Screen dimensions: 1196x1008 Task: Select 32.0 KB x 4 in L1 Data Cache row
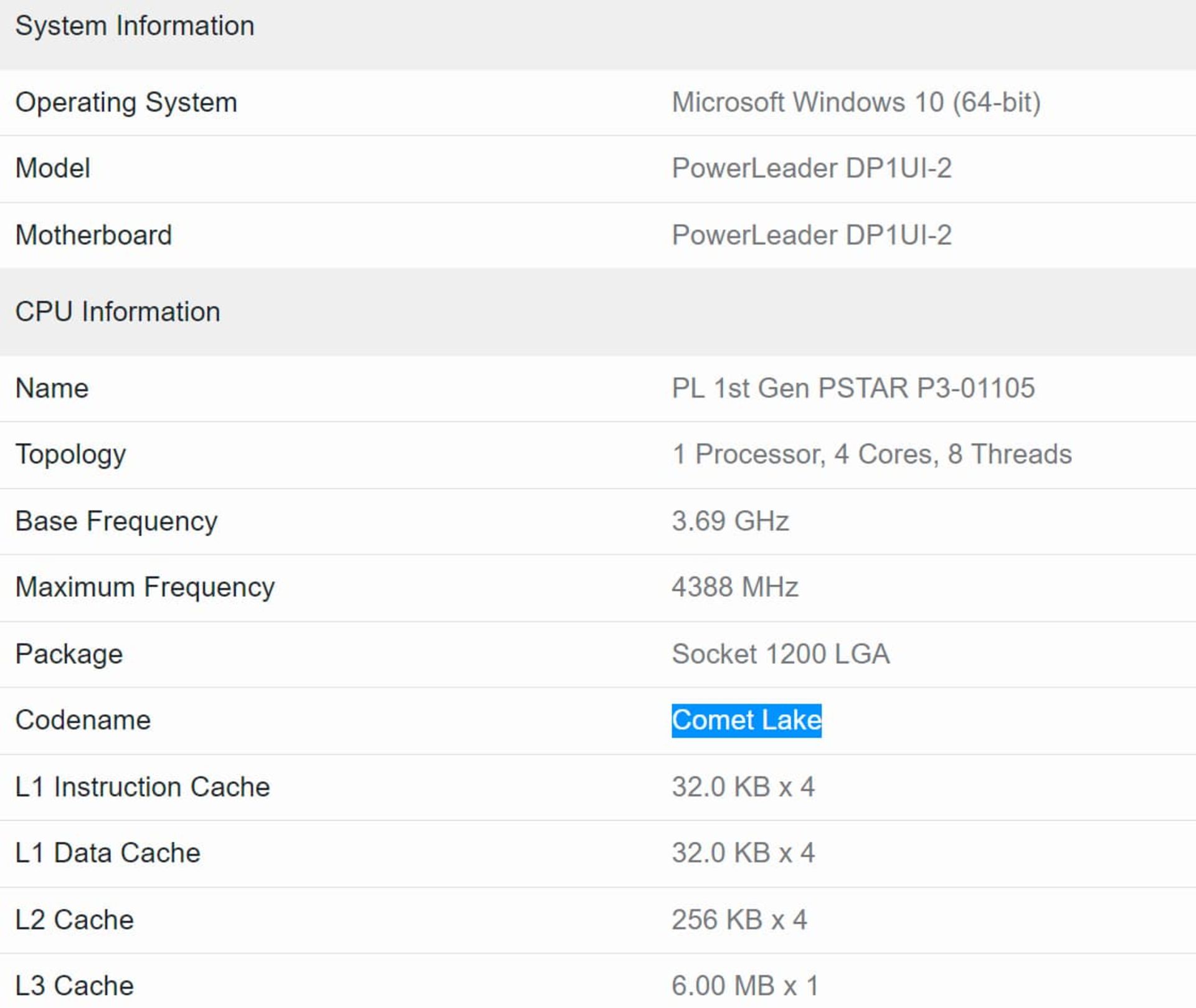click(743, 853)
